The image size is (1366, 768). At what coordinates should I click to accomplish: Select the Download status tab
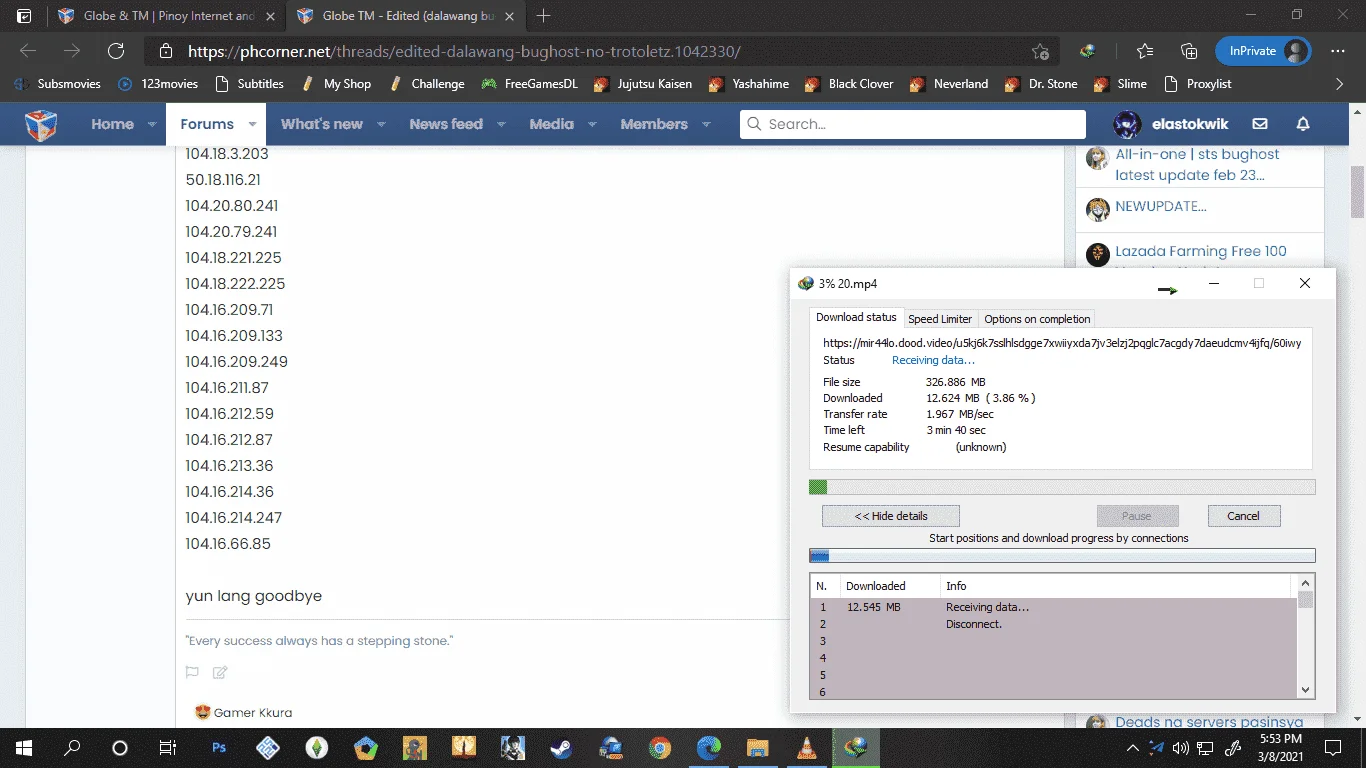pos(856,317)
